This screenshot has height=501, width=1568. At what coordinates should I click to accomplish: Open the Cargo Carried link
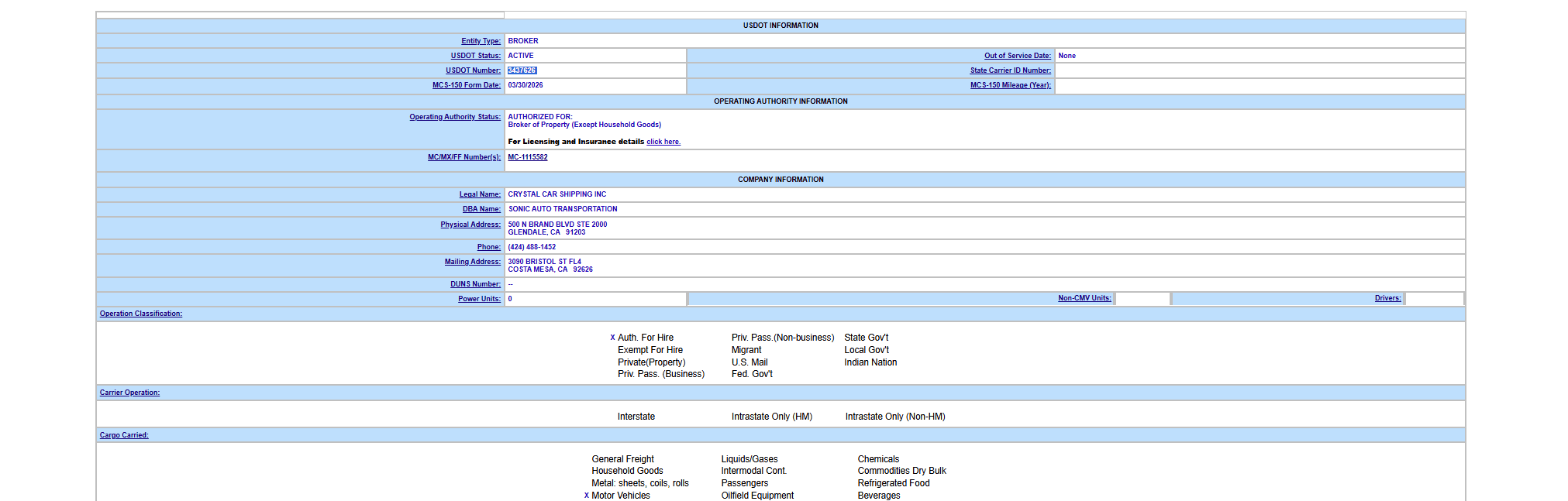coord(124,435)
